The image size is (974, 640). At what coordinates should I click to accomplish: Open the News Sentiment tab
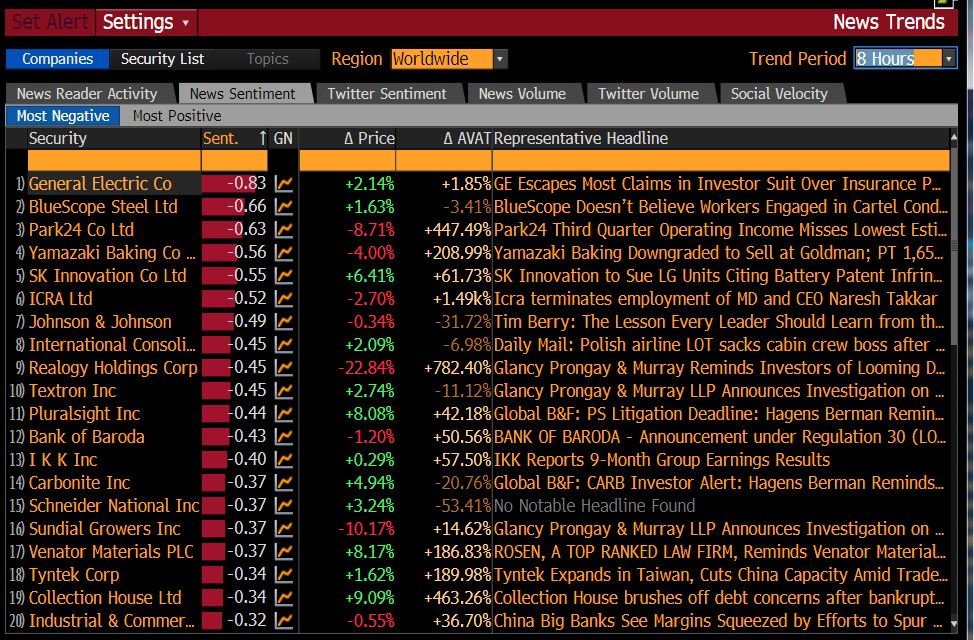click(x=242, y=94)
